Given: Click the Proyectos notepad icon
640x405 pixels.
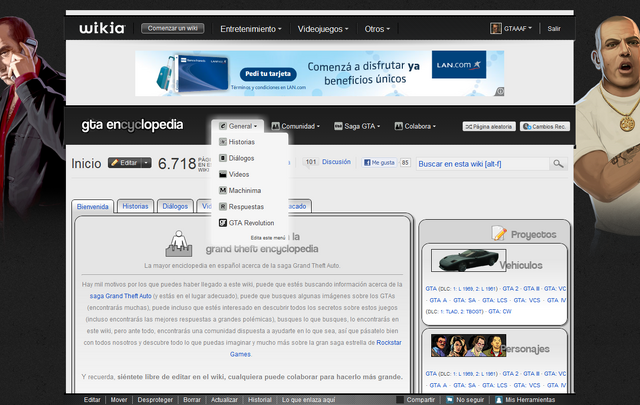Looking at the screenshot, I should (499, 233).
